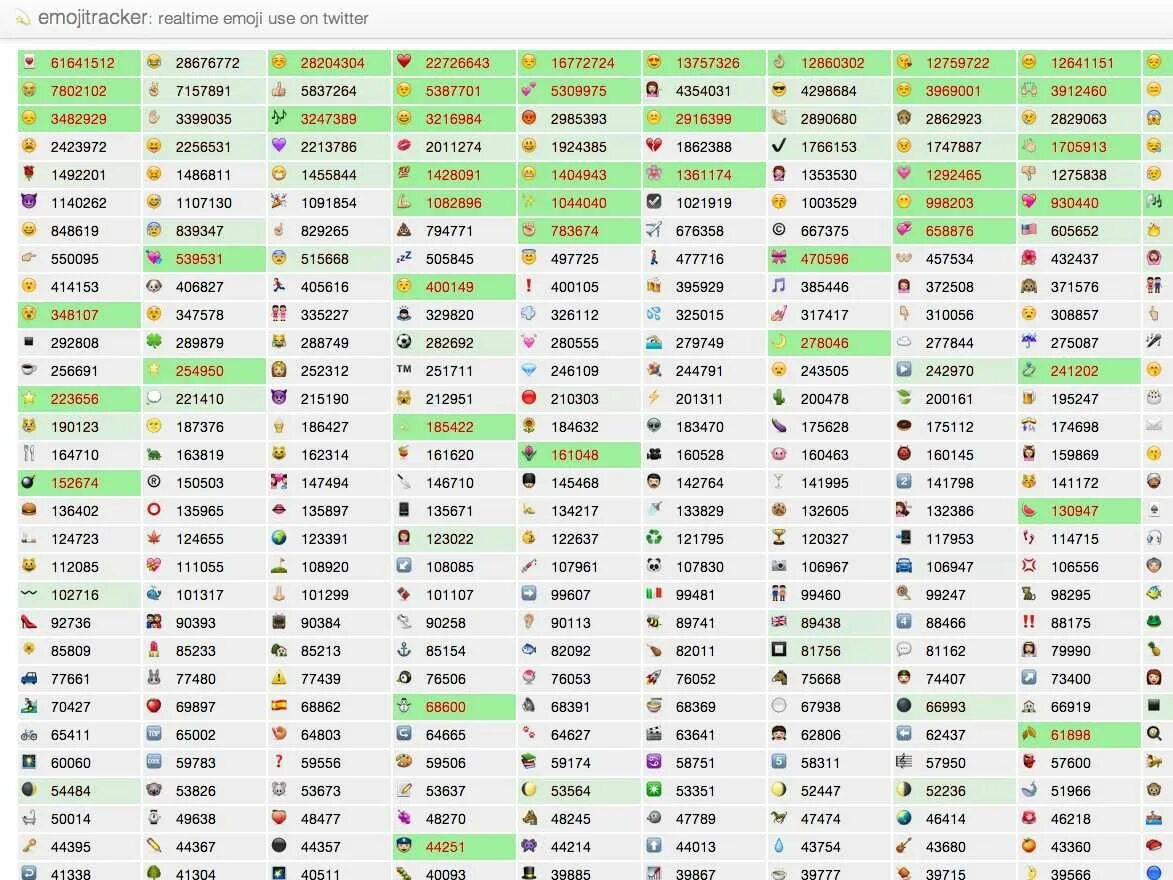Image resolution: width=1173 pixels, height=880 pixels.
Task: Select the maple leaf emoji beside 124655
Action: pyautogui.click(x=154, y=538)
